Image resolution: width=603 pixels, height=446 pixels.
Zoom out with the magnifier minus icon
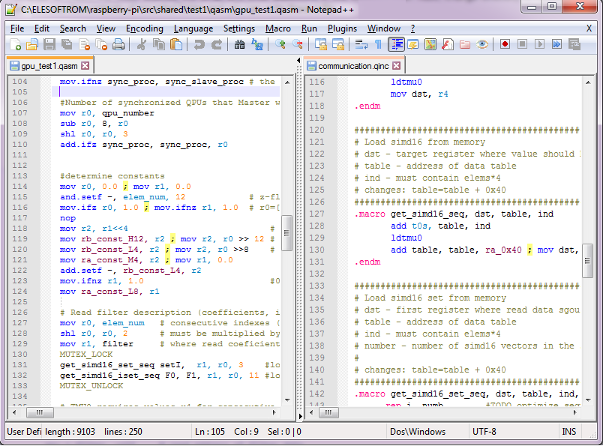pyautogui.click(x=297, y=45)
